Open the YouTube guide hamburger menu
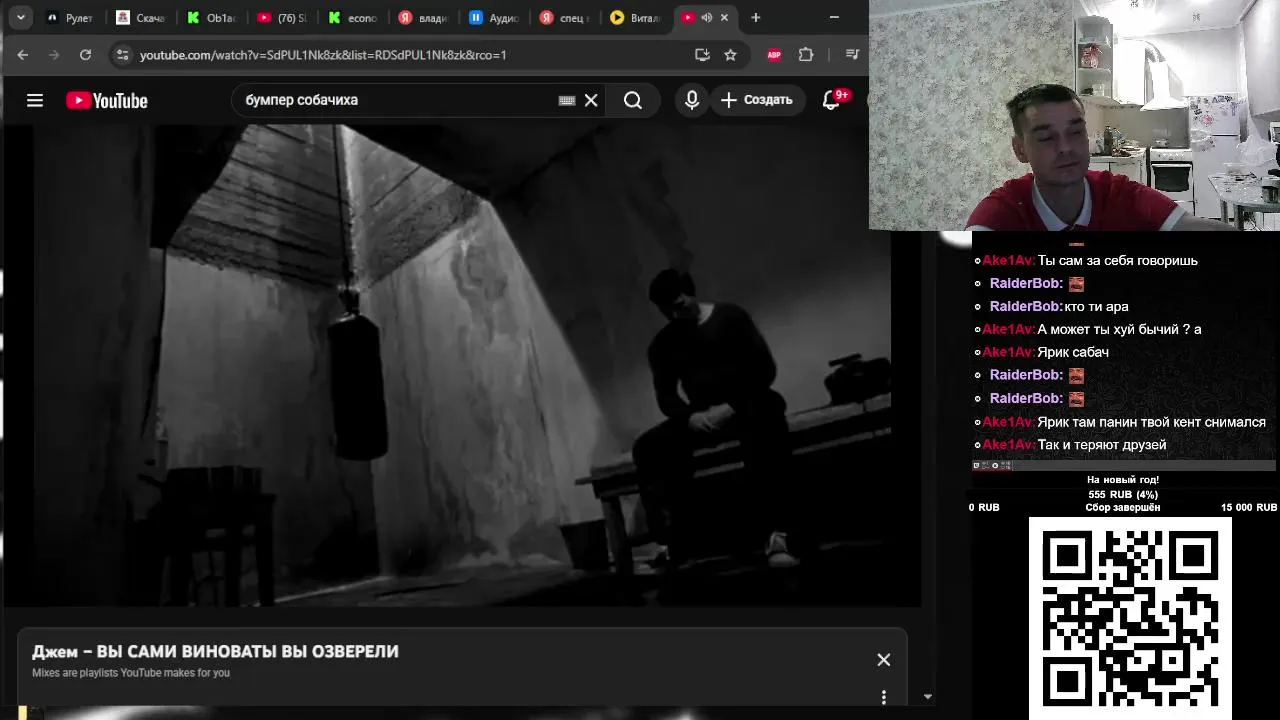The width and height of the screenshot is (1280, 720). (35, 100)
